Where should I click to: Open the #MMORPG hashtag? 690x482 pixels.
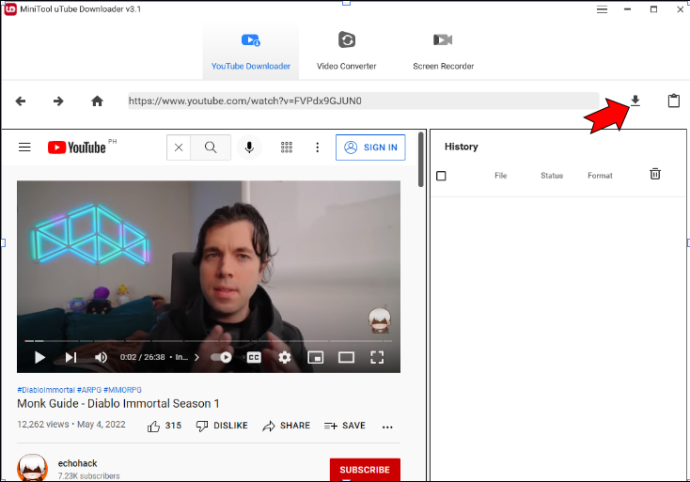pos(123,390)
